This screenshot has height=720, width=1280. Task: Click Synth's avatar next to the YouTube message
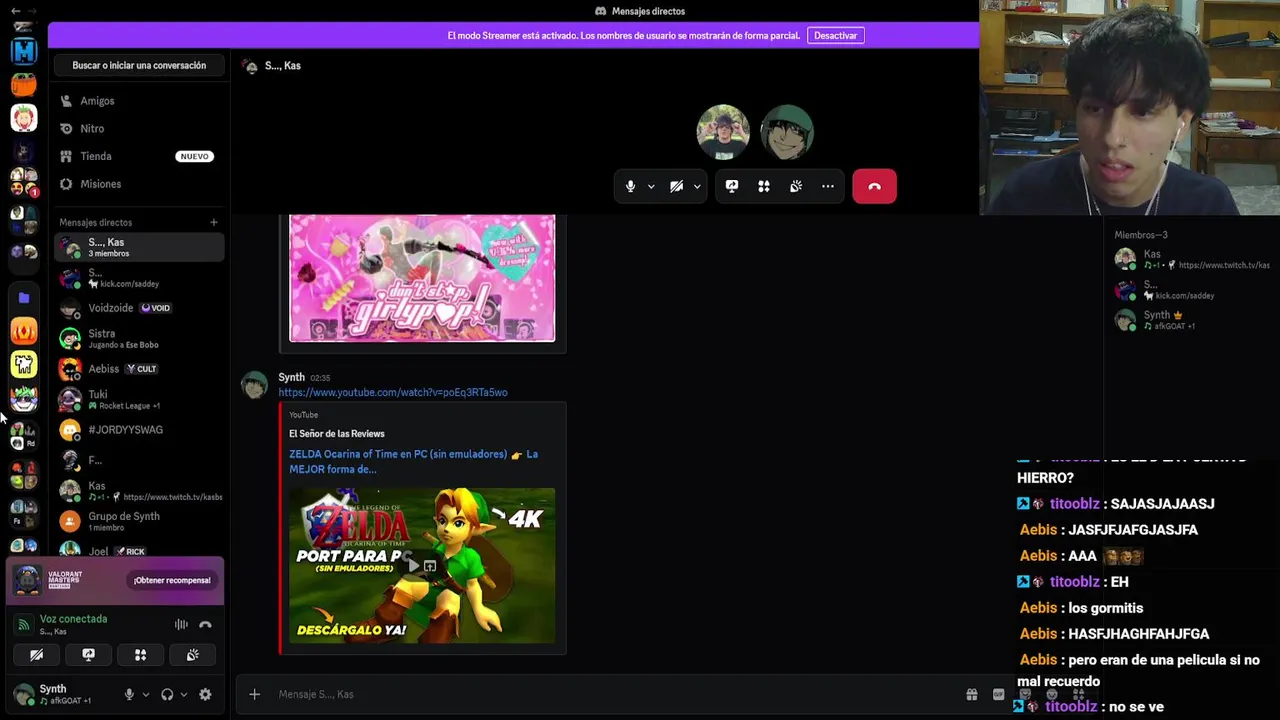pyautogui.click(x=254, y=385)
